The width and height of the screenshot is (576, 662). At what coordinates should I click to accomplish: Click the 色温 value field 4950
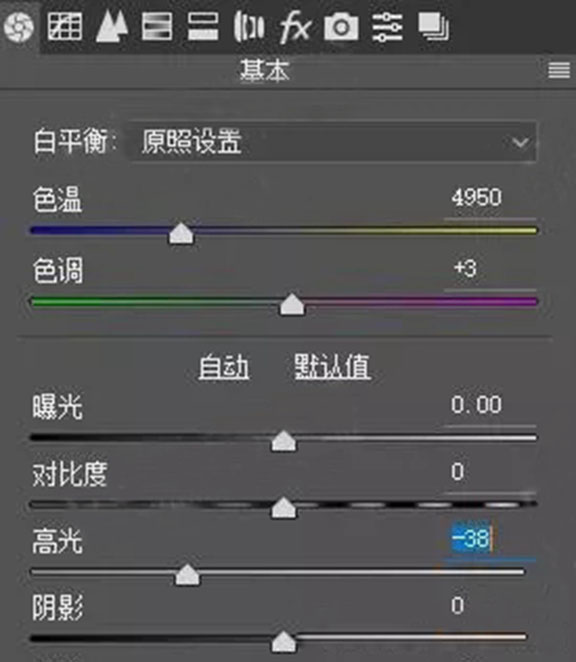point(489,198)
